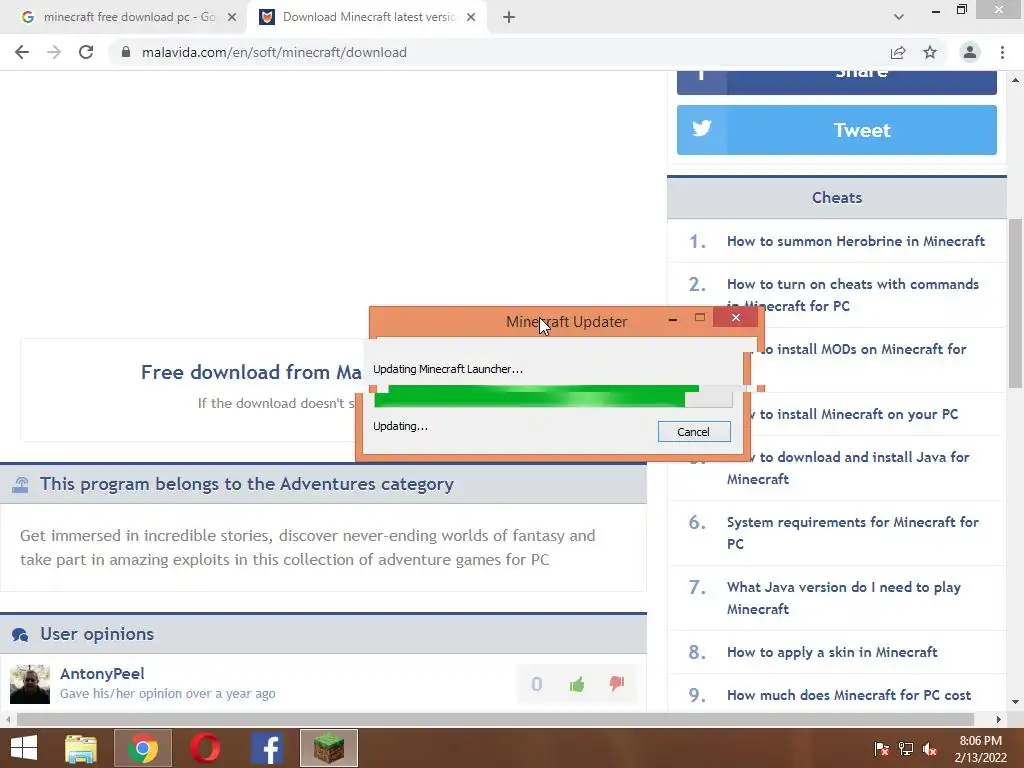Open AntonyPeel user name link
Viewport: 1024px width, 768px height.
coord(102,673)
